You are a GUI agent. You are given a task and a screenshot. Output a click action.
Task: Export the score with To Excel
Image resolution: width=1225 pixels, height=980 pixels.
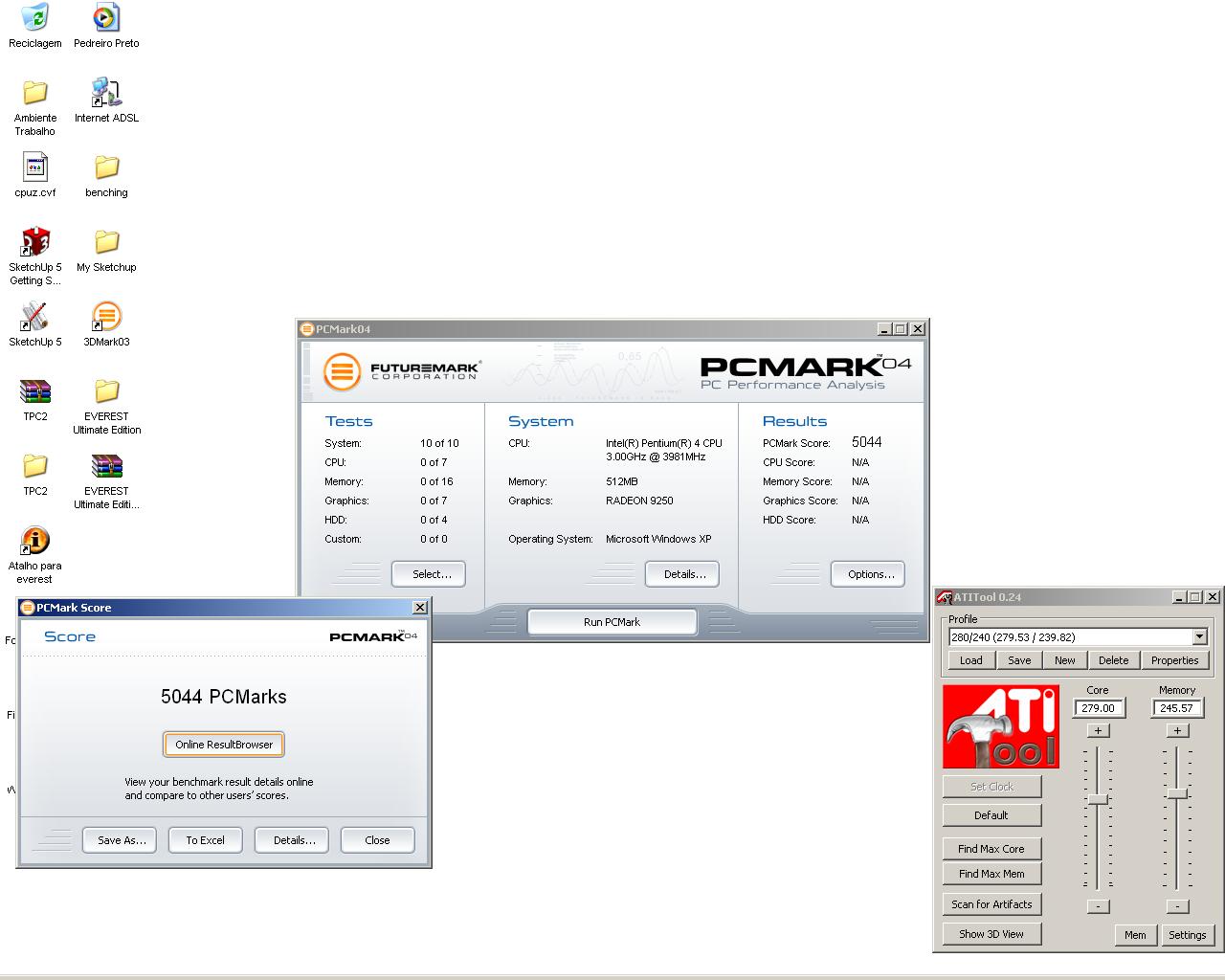click(206, 840)
